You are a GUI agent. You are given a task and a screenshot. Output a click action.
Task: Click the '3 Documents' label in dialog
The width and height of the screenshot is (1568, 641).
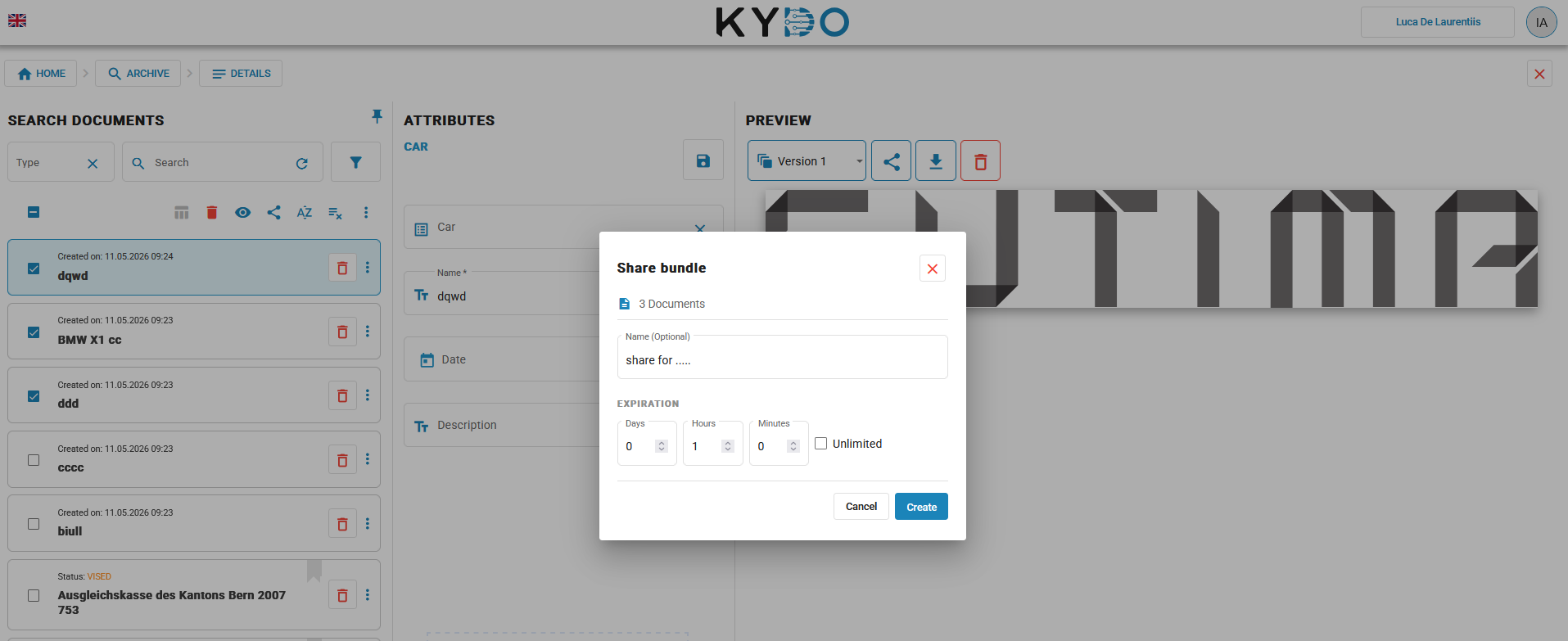671,304
